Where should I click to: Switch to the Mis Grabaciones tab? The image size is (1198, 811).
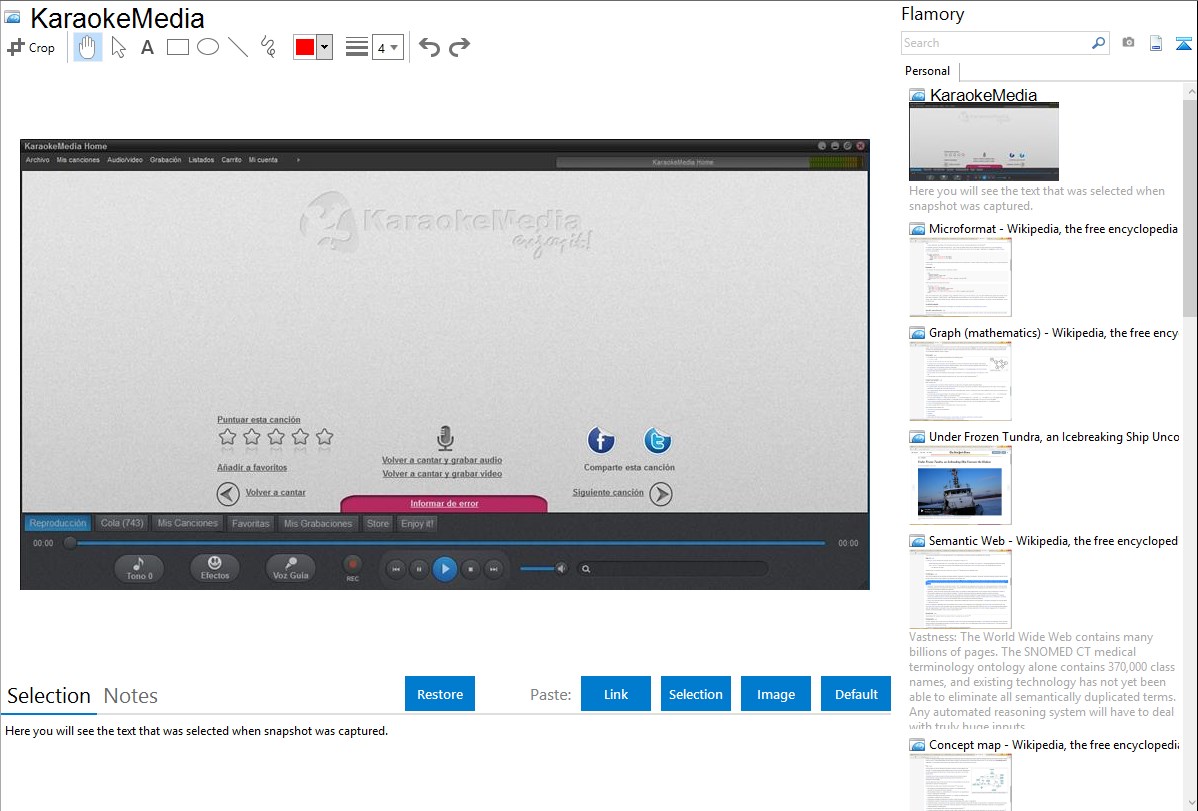point(318,524)
